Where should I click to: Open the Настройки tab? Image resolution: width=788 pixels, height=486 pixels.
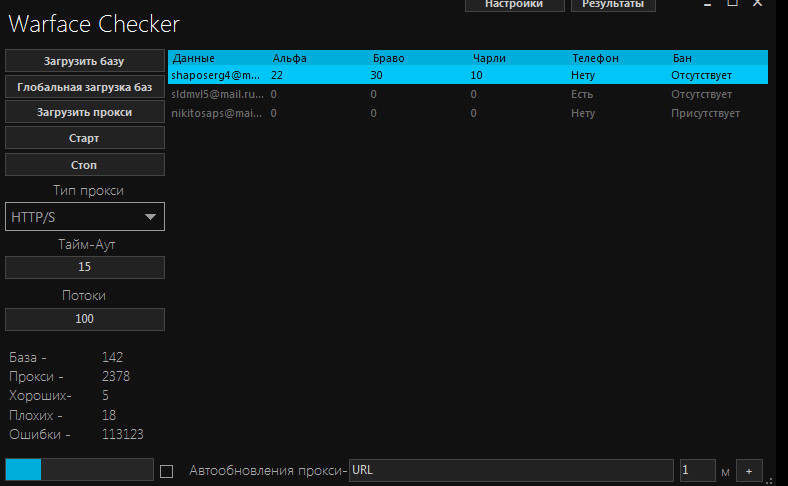point(515,5)
